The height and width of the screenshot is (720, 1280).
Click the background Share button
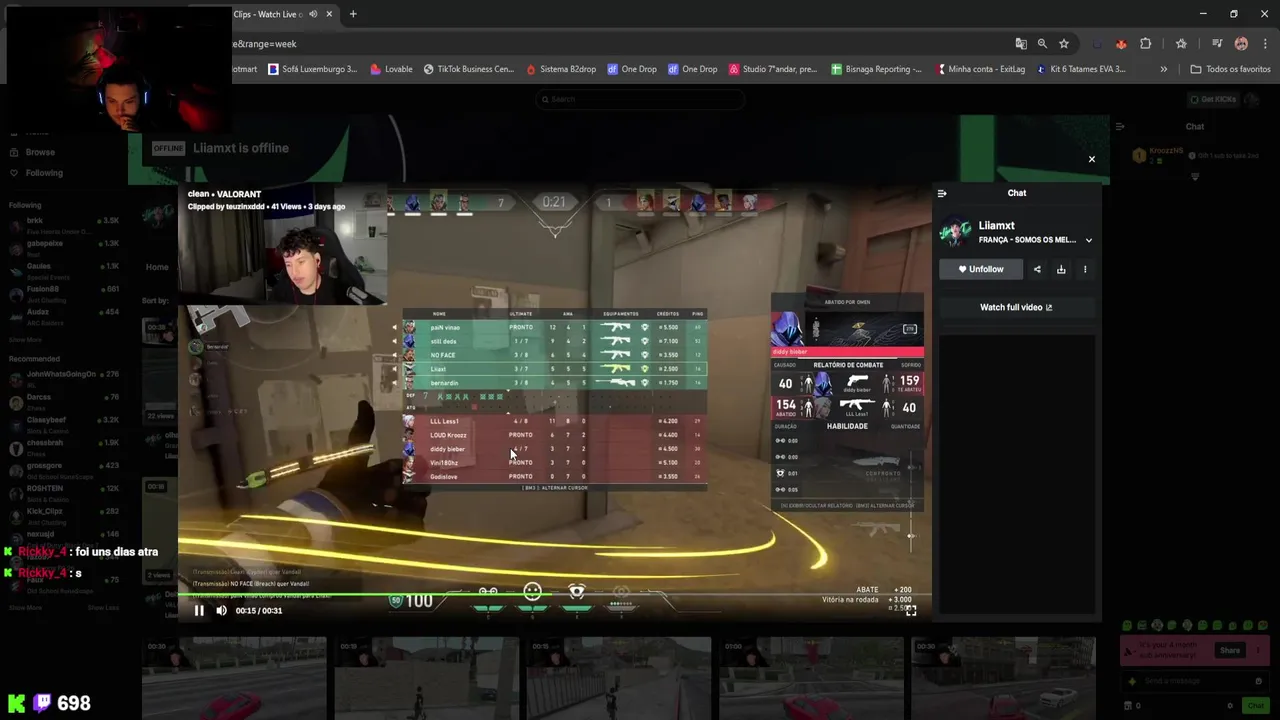point(1230,651)
